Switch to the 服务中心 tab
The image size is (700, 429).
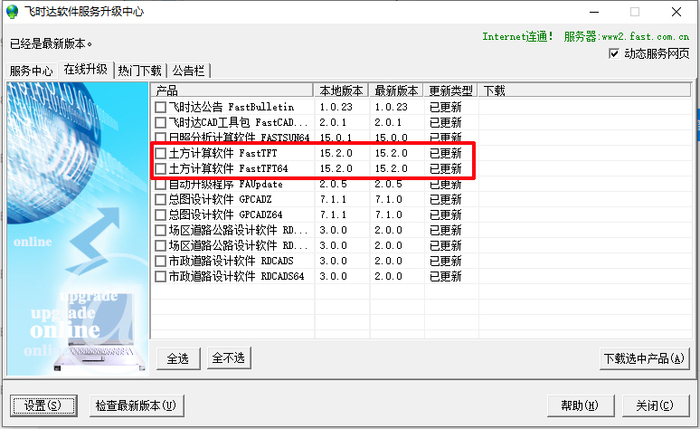tap(31, 71)
